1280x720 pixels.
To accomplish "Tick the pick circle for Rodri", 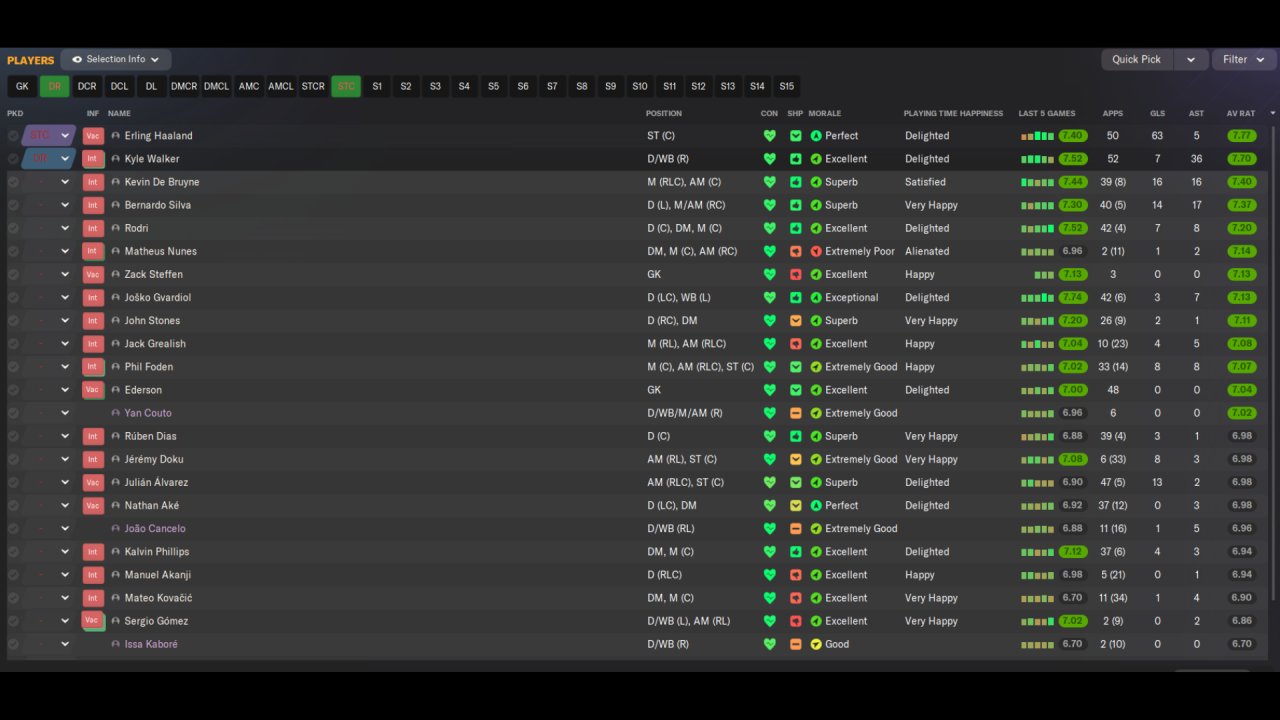I will pyautogui.click(x=13, y=228).
